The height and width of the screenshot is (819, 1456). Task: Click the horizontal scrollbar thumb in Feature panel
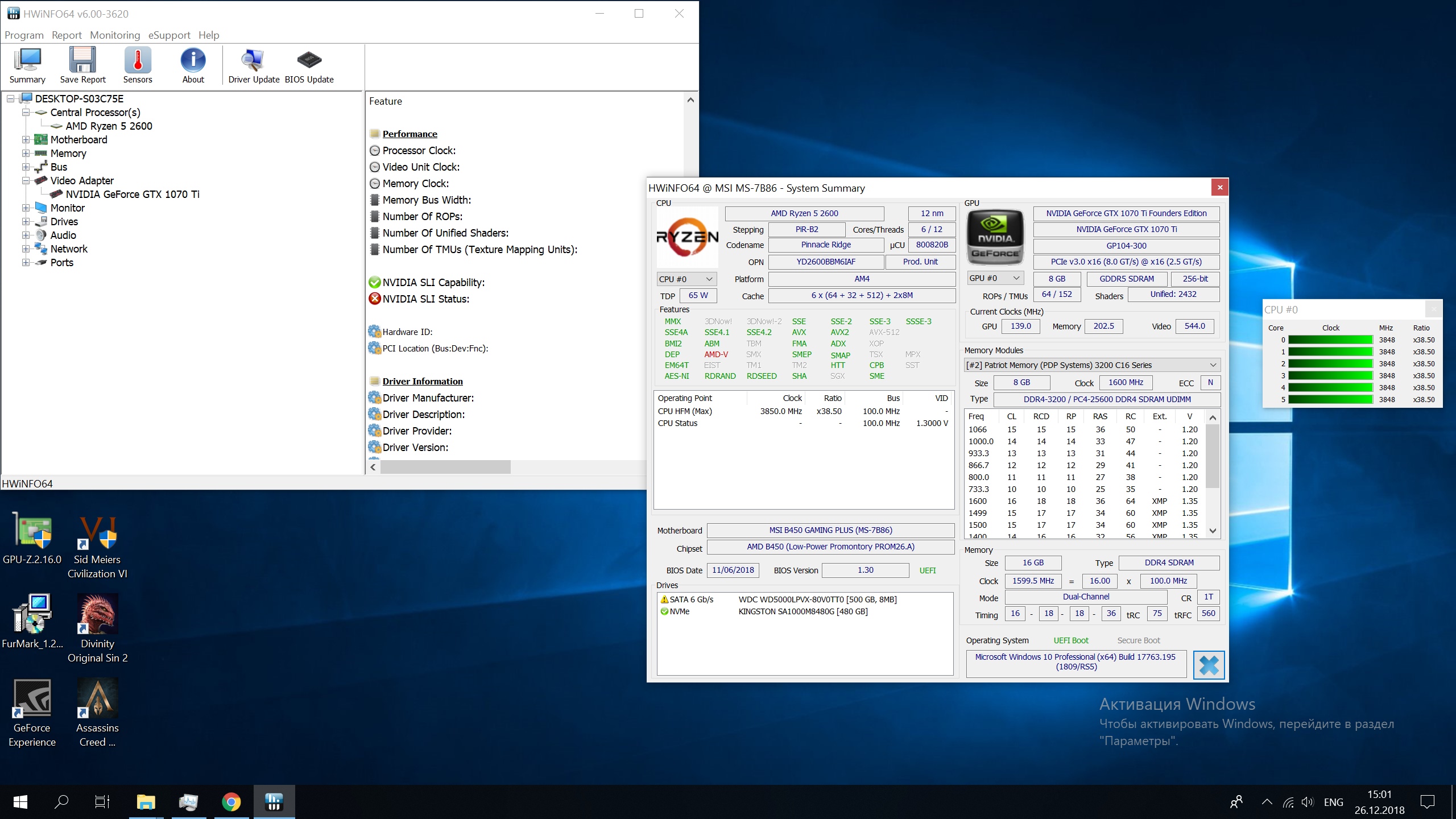point(445,468)
